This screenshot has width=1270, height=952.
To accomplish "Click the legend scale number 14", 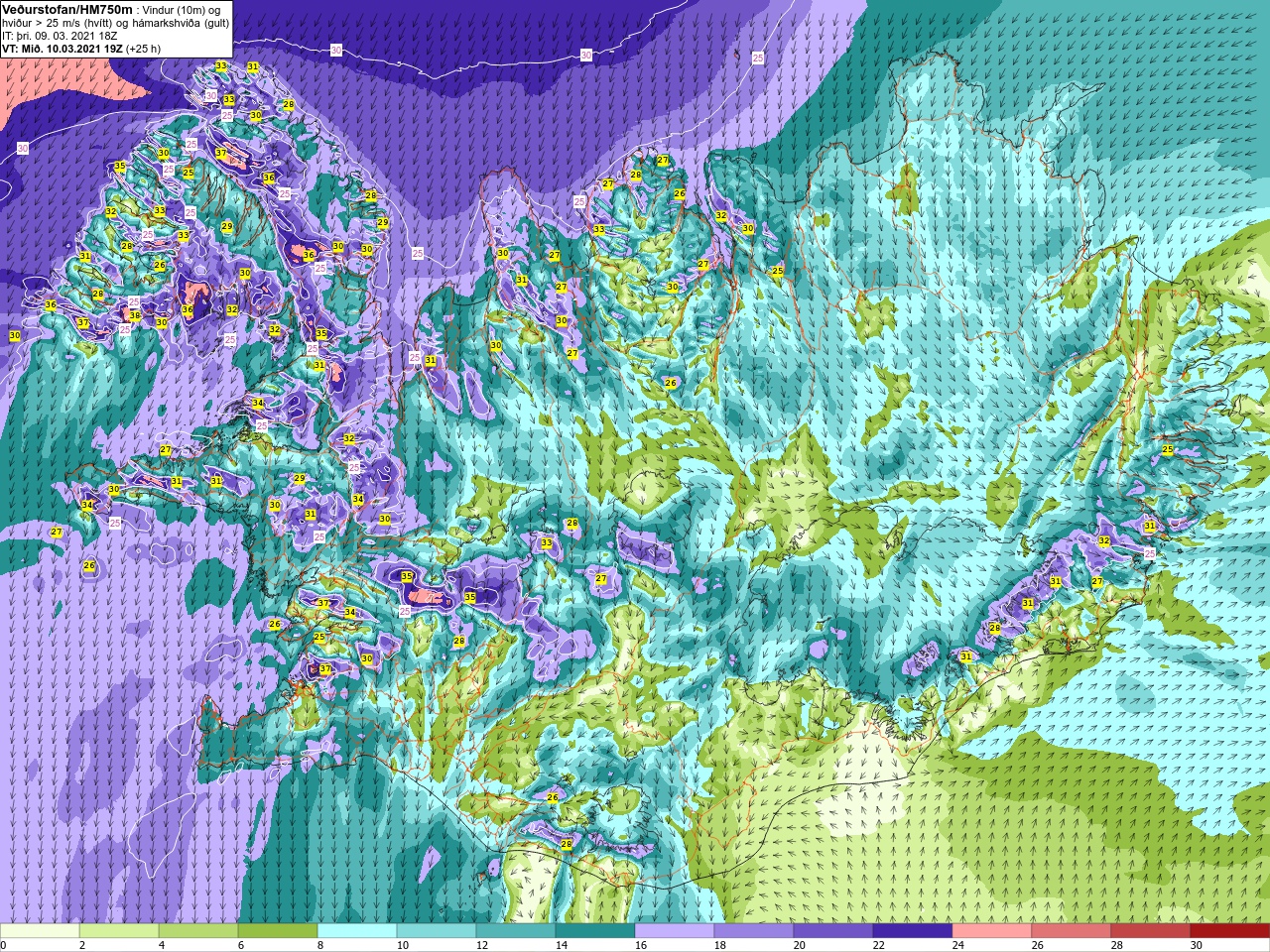I will [562, 945].
